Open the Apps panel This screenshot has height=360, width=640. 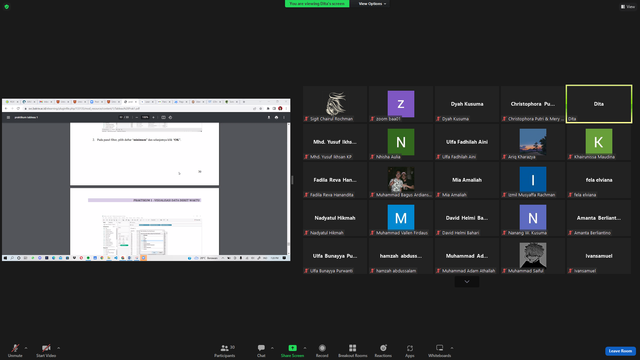410,351
